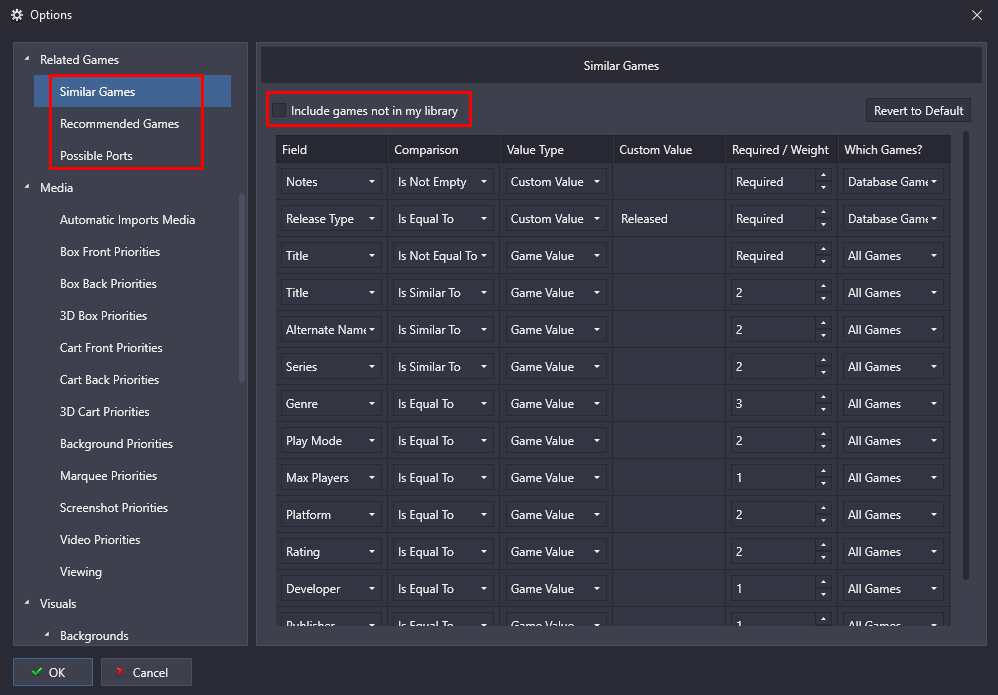Collapse the Visuals tree section

click(x=27, y=604)
